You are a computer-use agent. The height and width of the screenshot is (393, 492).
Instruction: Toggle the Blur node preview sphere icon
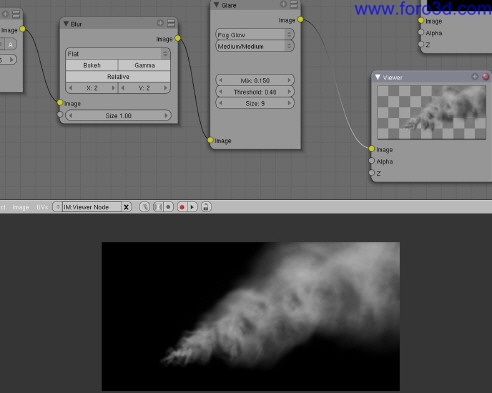(x=160, y=23)
